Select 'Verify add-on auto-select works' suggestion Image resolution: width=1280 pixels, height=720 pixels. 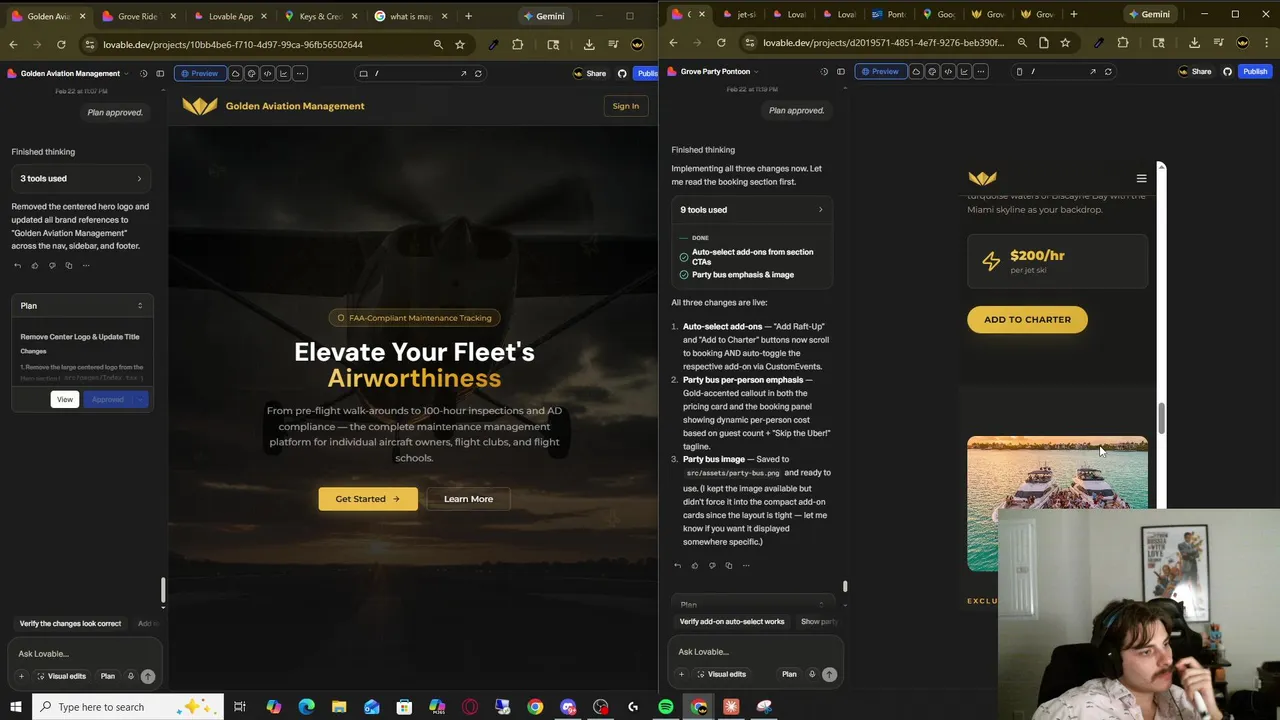[x=732, y=621]
